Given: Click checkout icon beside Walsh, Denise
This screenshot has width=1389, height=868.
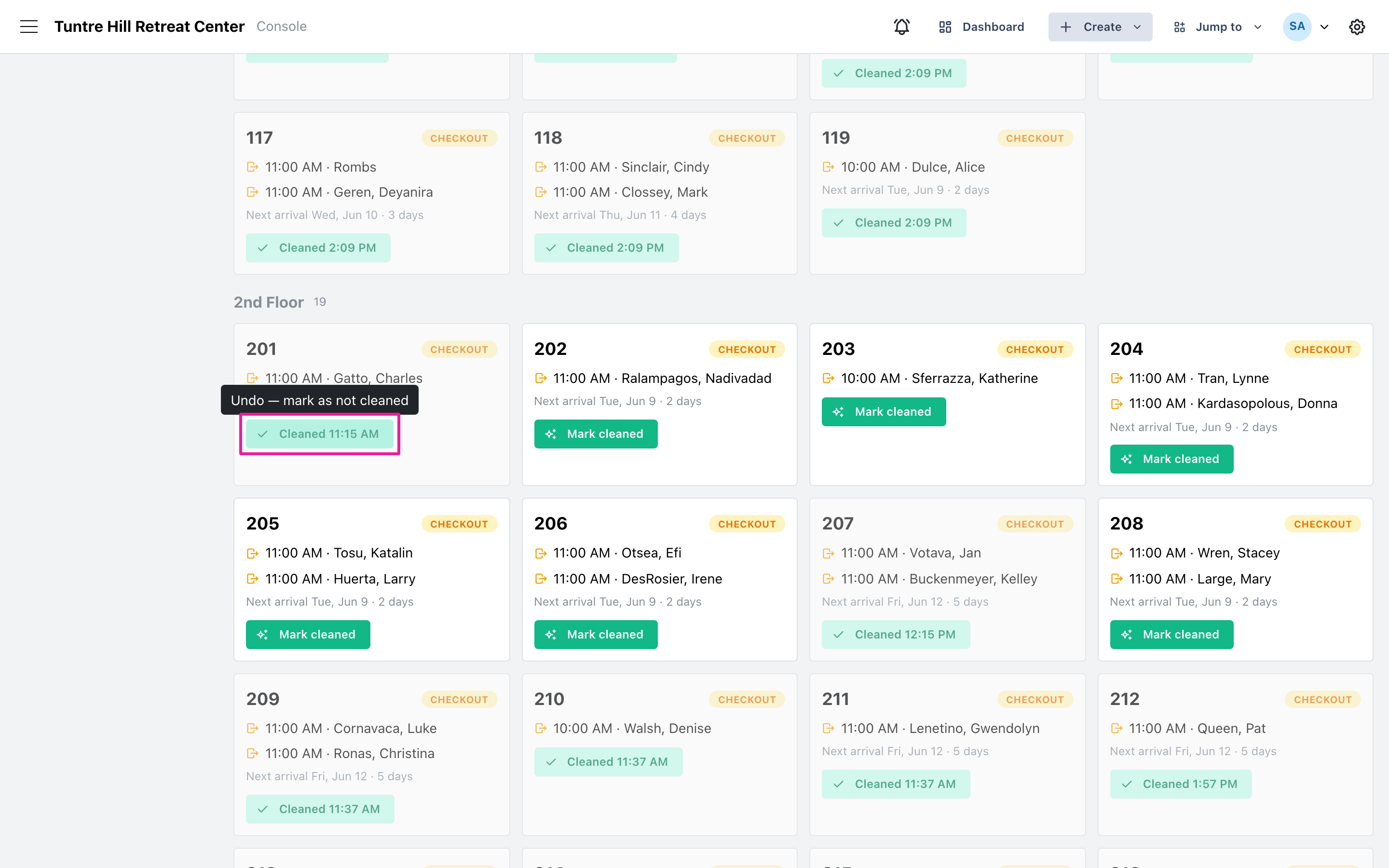Looking at the screenshot, I should (541, 729).
